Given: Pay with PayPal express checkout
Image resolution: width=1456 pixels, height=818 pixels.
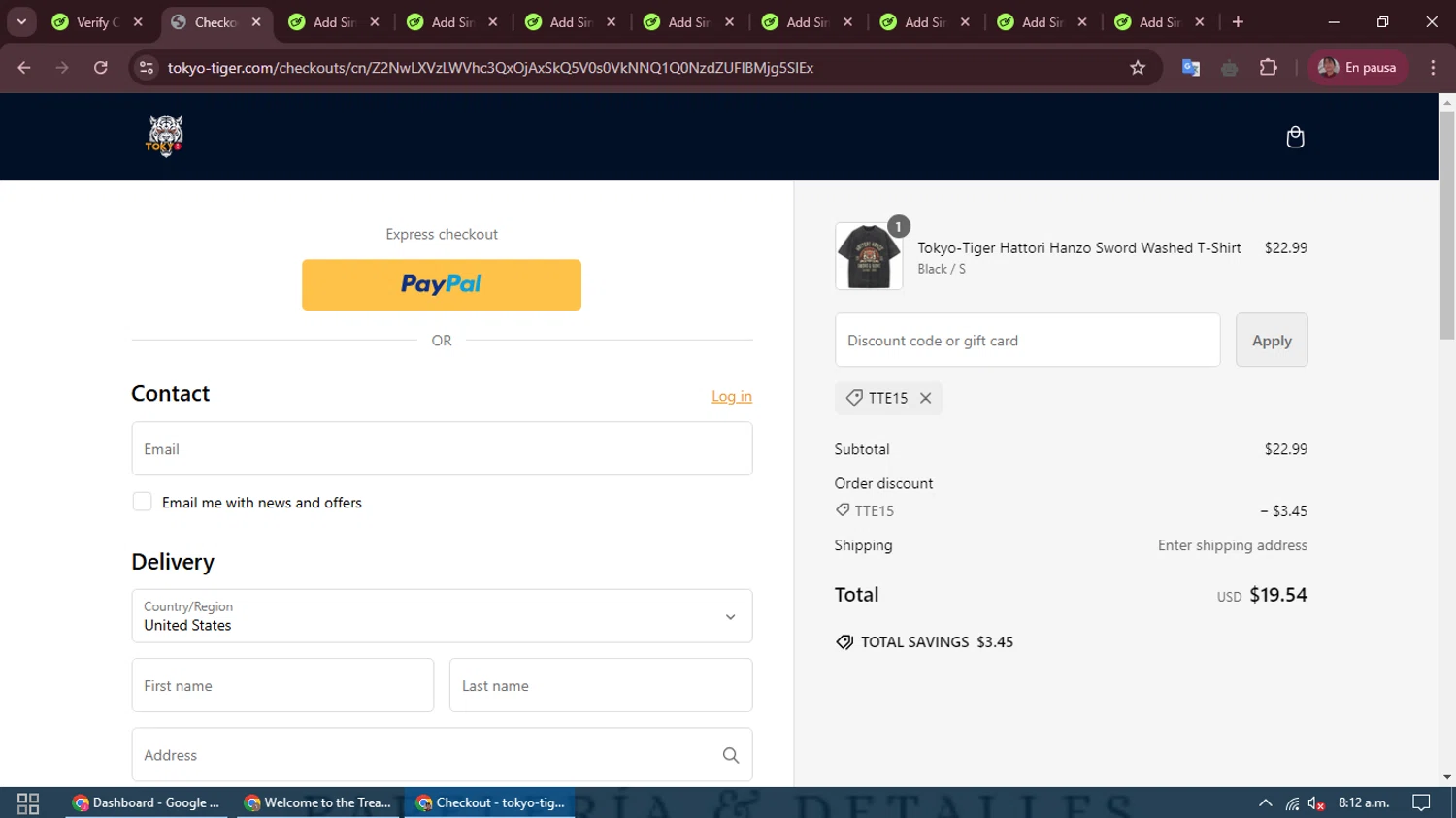Looking at the screenshot, I should coord(442,284).
